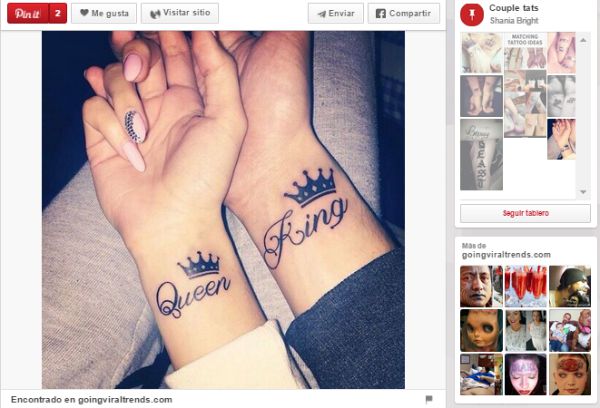Screen dimensions: 600x408
Task: Click the red Pin it button
Action: [28, 13]
